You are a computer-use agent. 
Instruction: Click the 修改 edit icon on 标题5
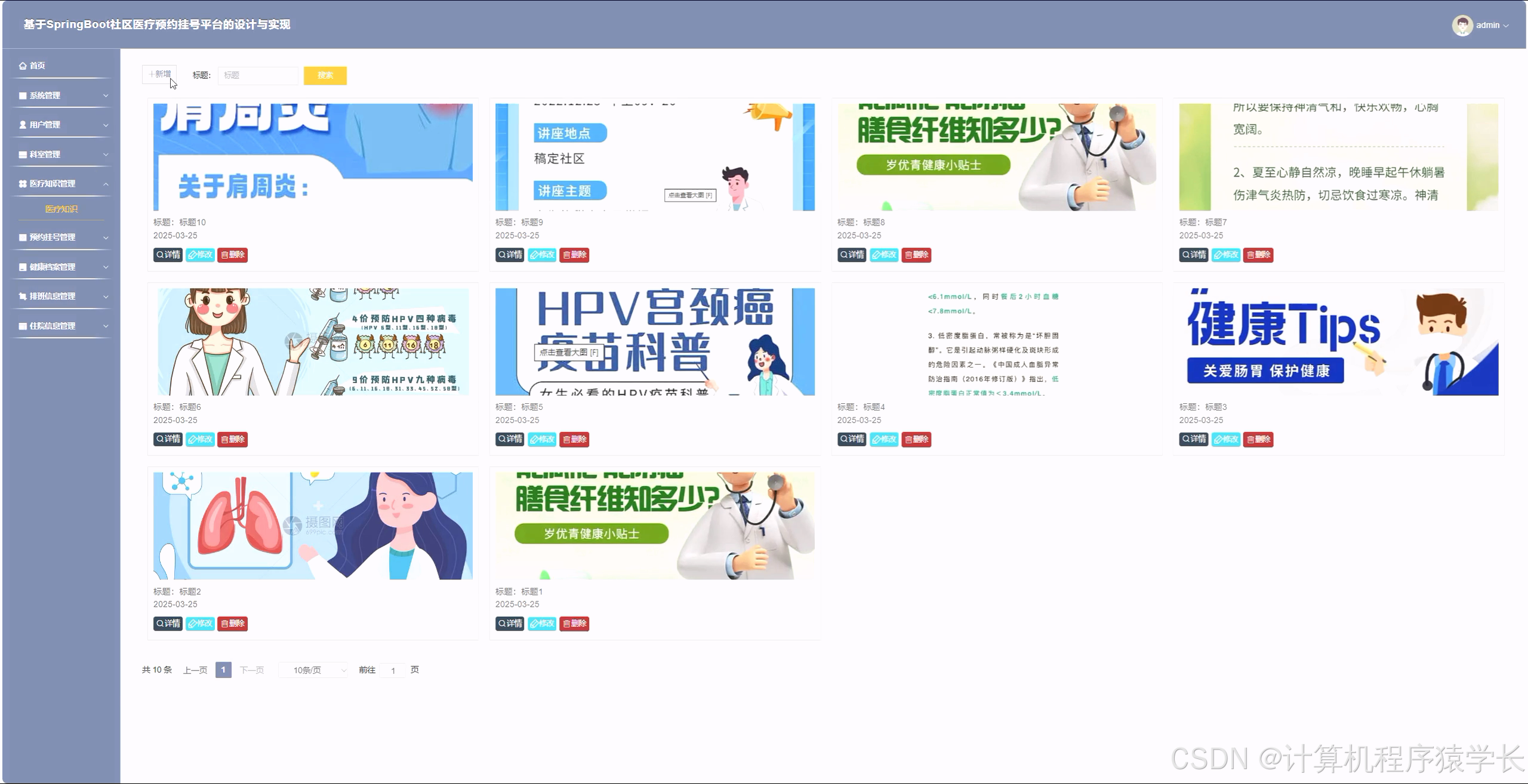542,439
